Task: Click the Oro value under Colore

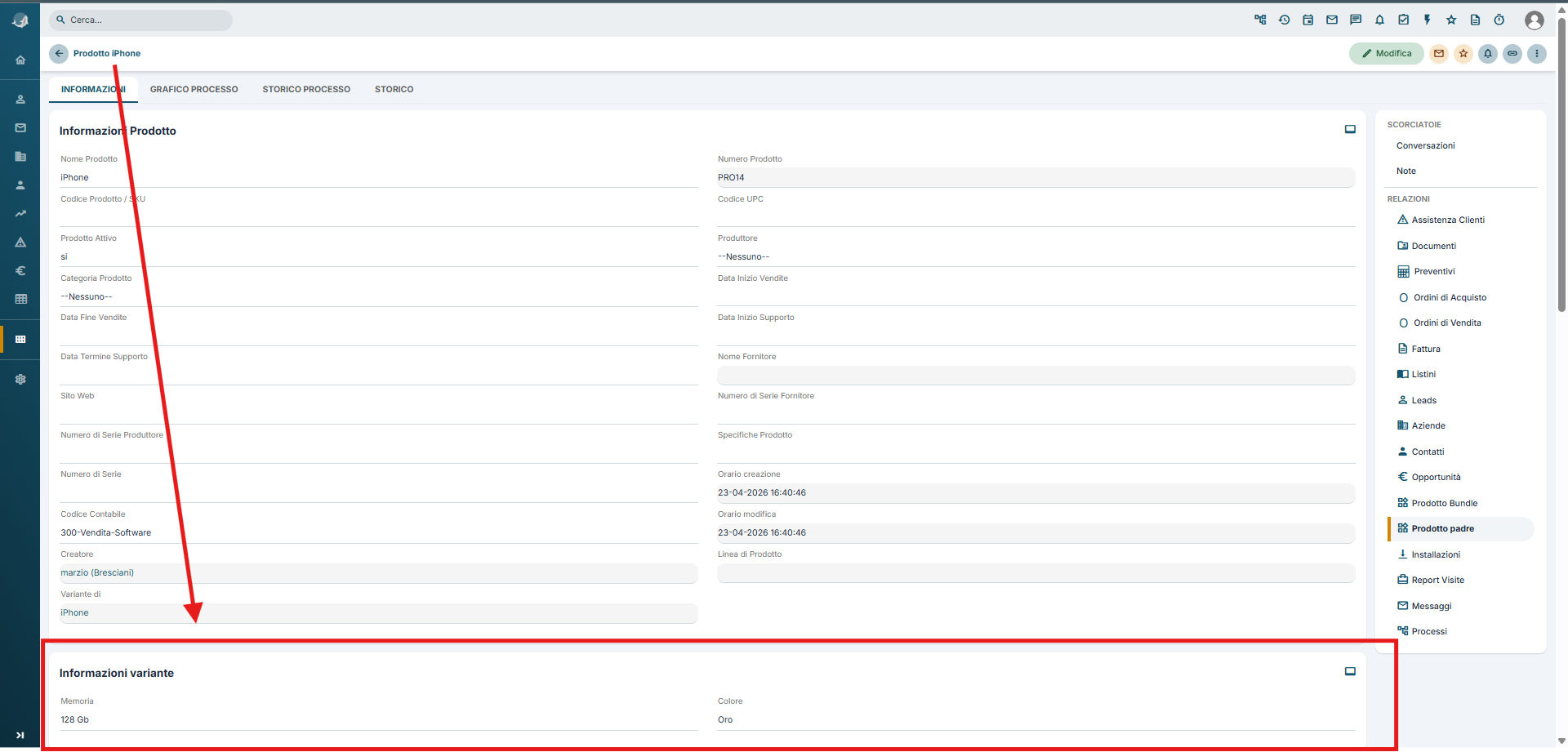Action: [725, 719]
